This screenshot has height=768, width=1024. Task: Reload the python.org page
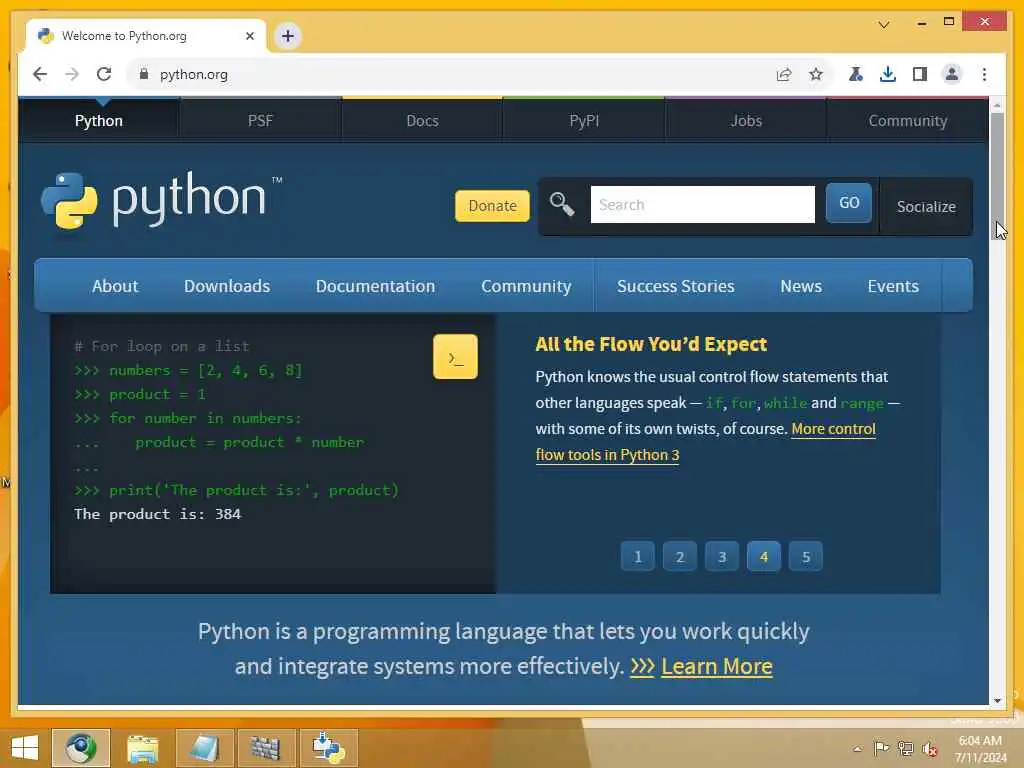pos(104,74)
